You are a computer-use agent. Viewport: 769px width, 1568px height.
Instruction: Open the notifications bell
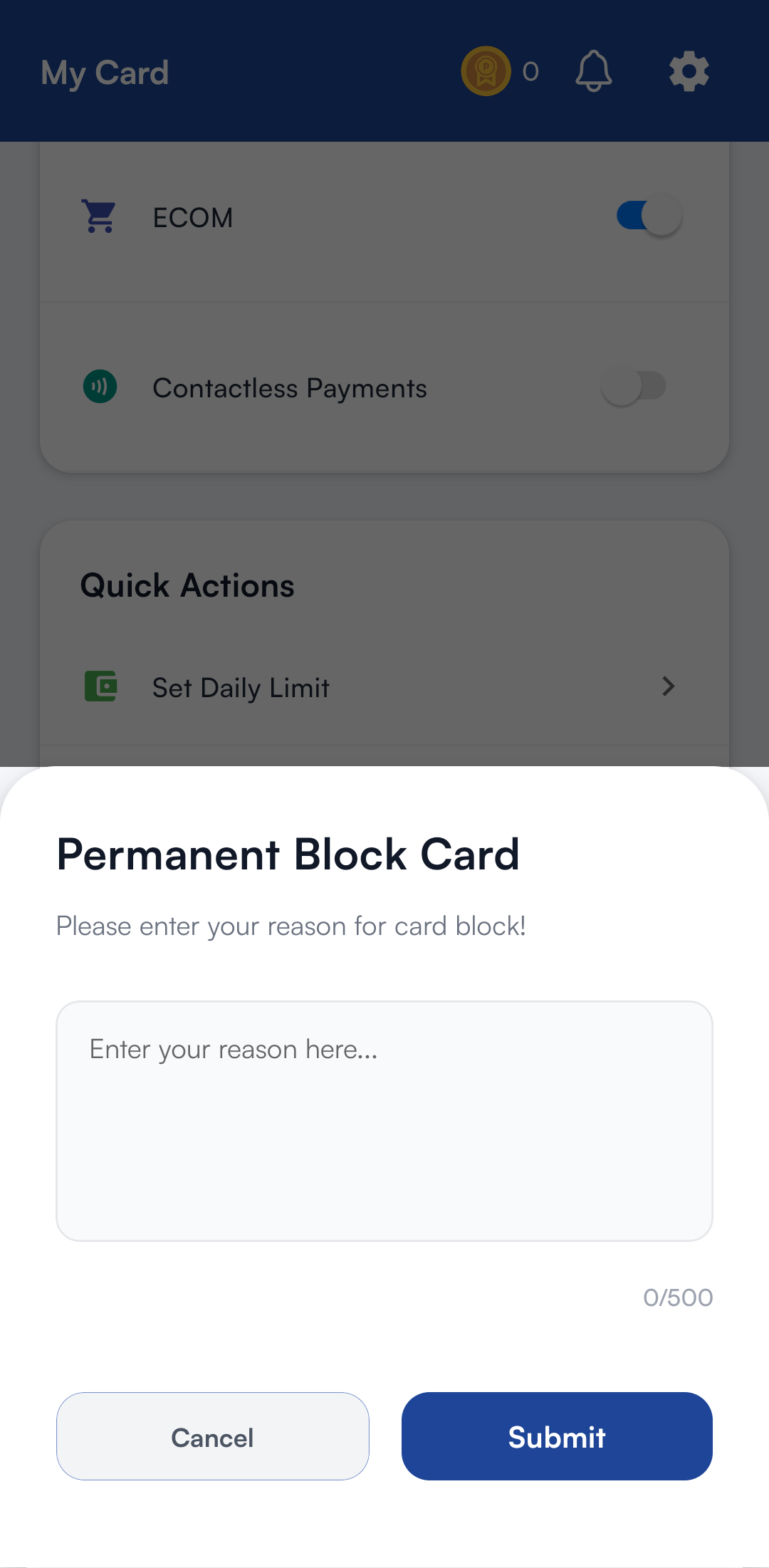[593, 71]
